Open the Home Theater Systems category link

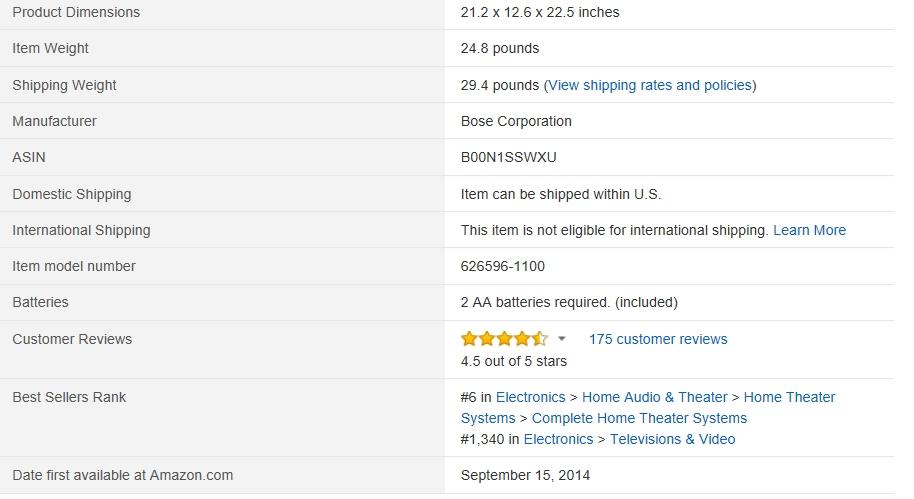coord(789,397)
